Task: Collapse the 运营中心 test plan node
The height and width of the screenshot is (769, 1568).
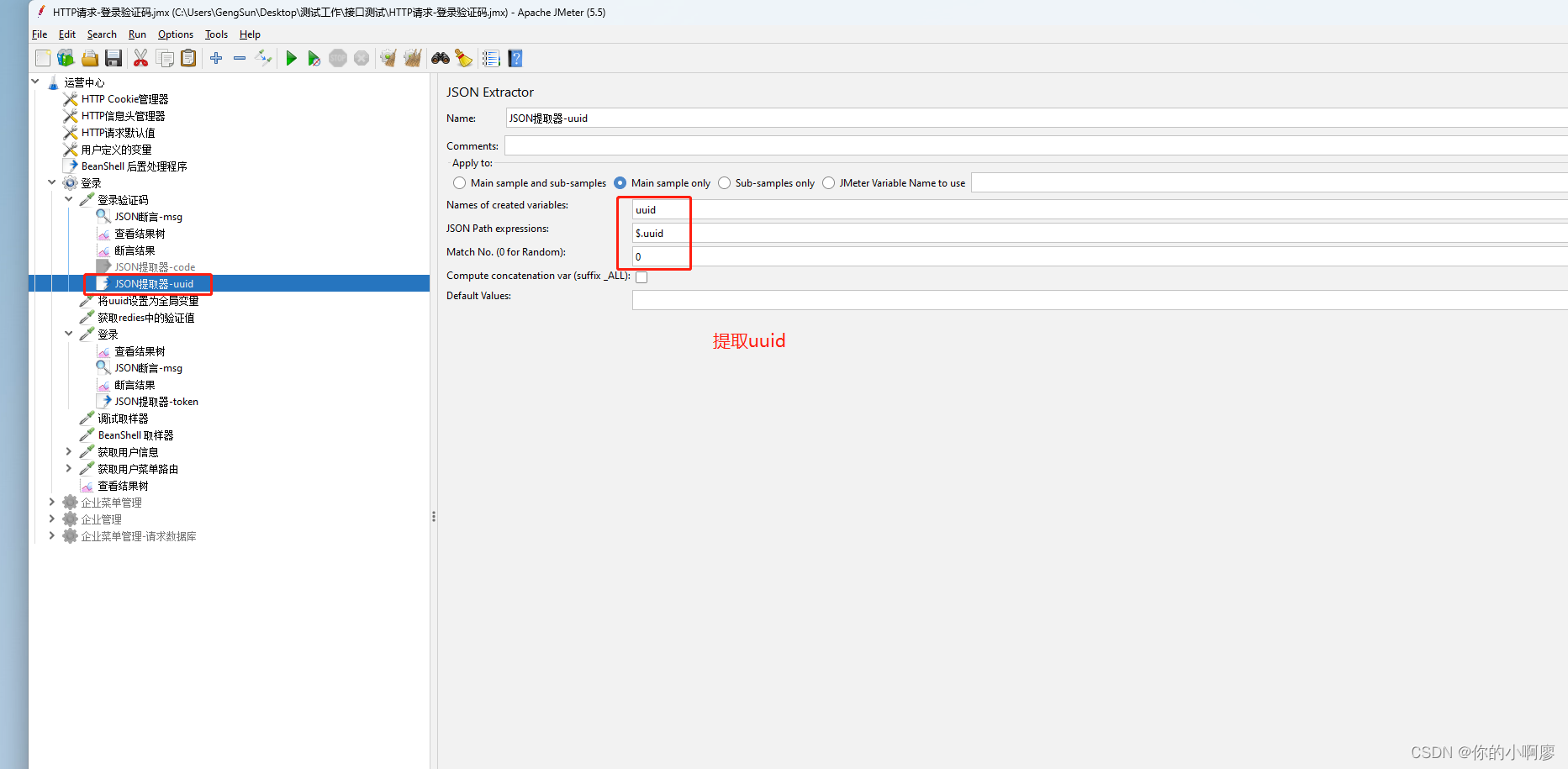Action: [35, 82]
